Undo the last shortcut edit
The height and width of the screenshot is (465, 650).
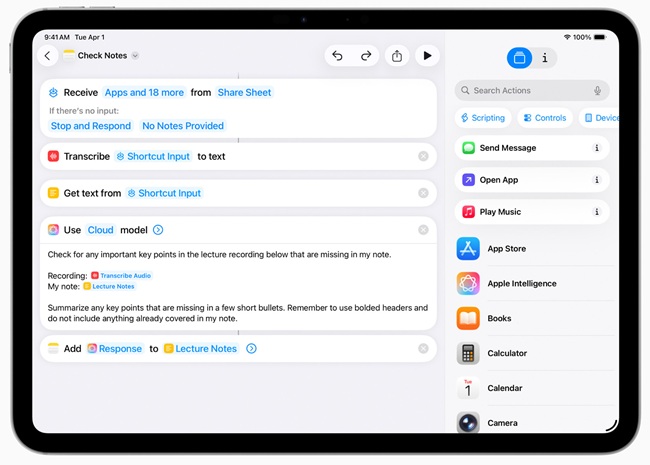coord(338,56)
